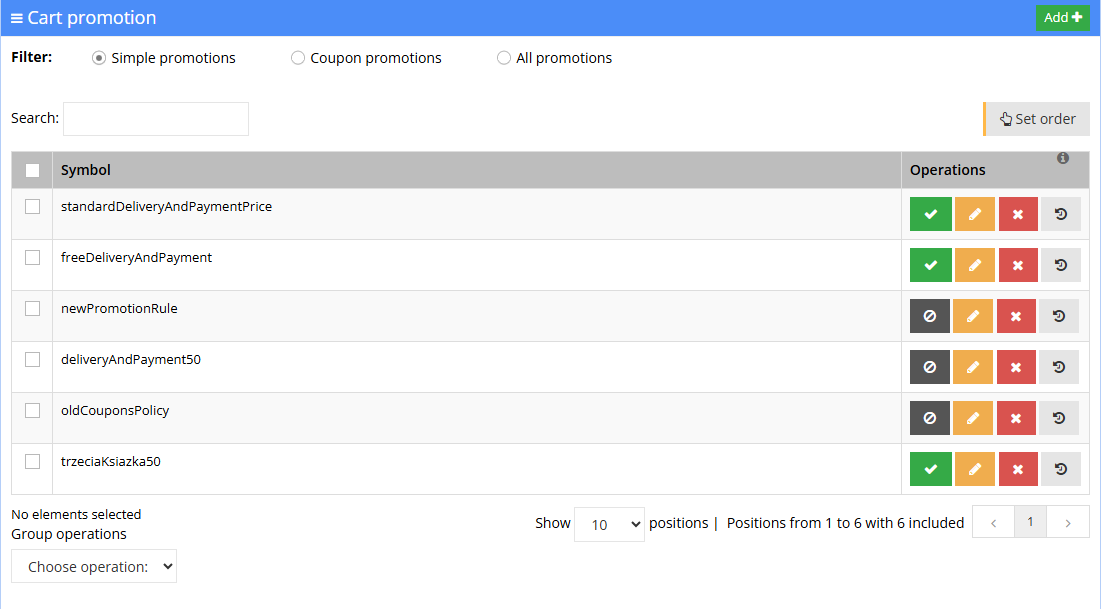Click the oldCouponsPolicy symbol text

pyautogui.click(x=115, y=410)
